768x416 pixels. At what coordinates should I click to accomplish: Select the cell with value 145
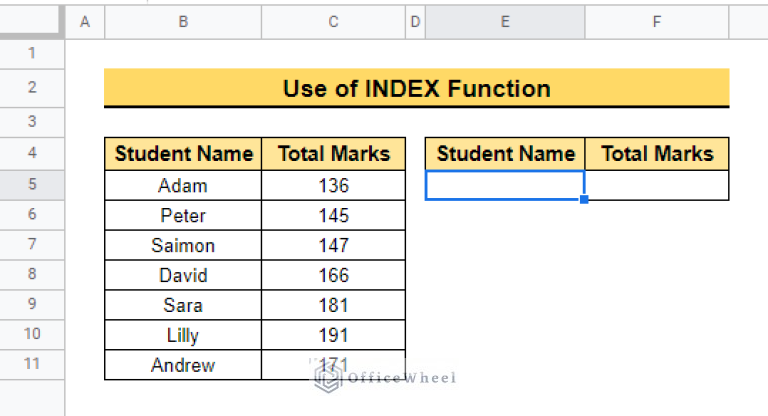334,215
